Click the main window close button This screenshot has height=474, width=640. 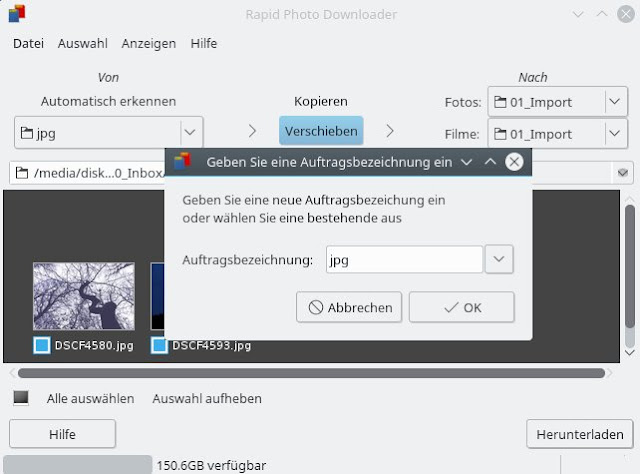click(x=626, y=15)
